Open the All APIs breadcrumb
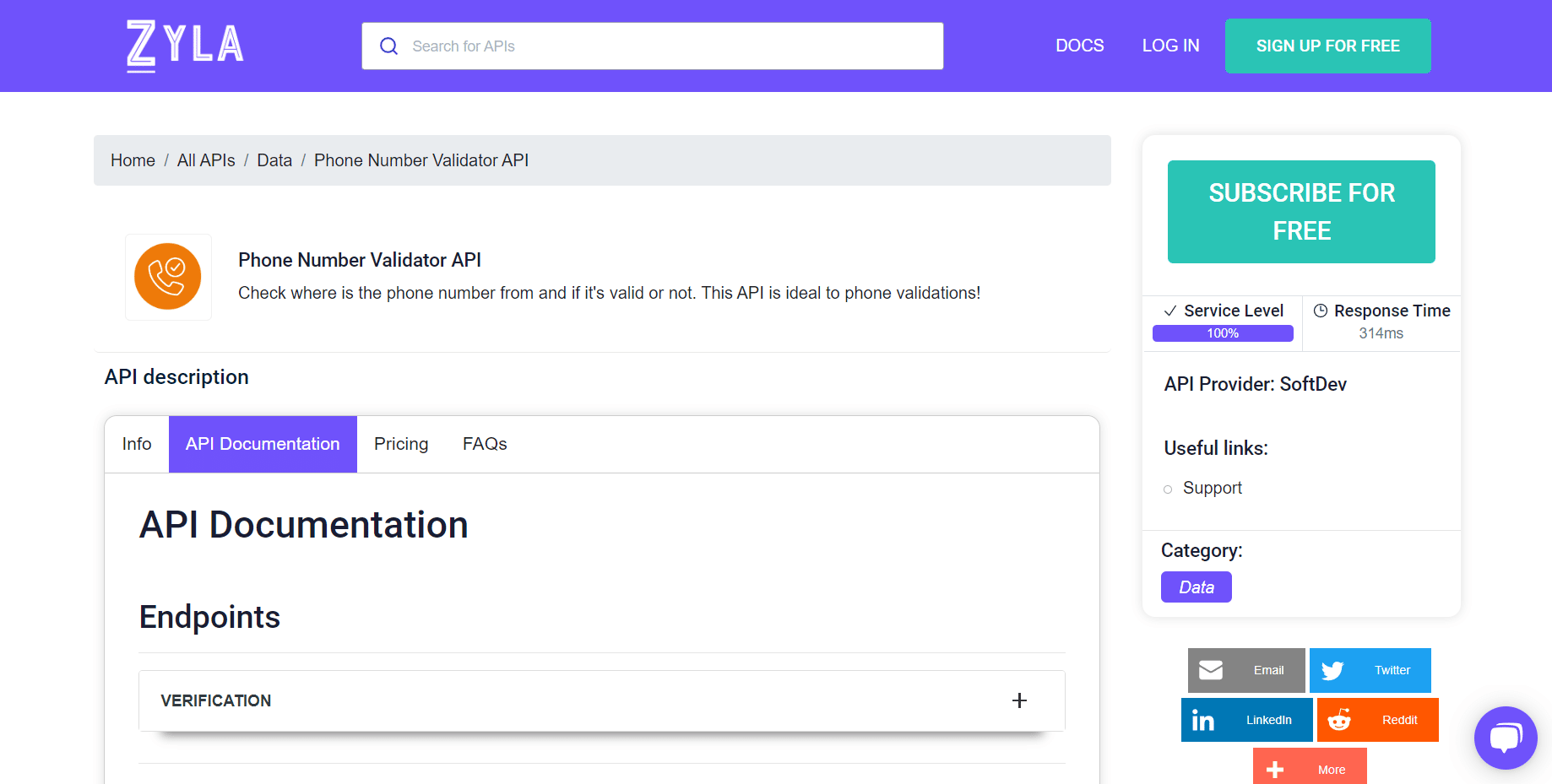 point(206,160)
